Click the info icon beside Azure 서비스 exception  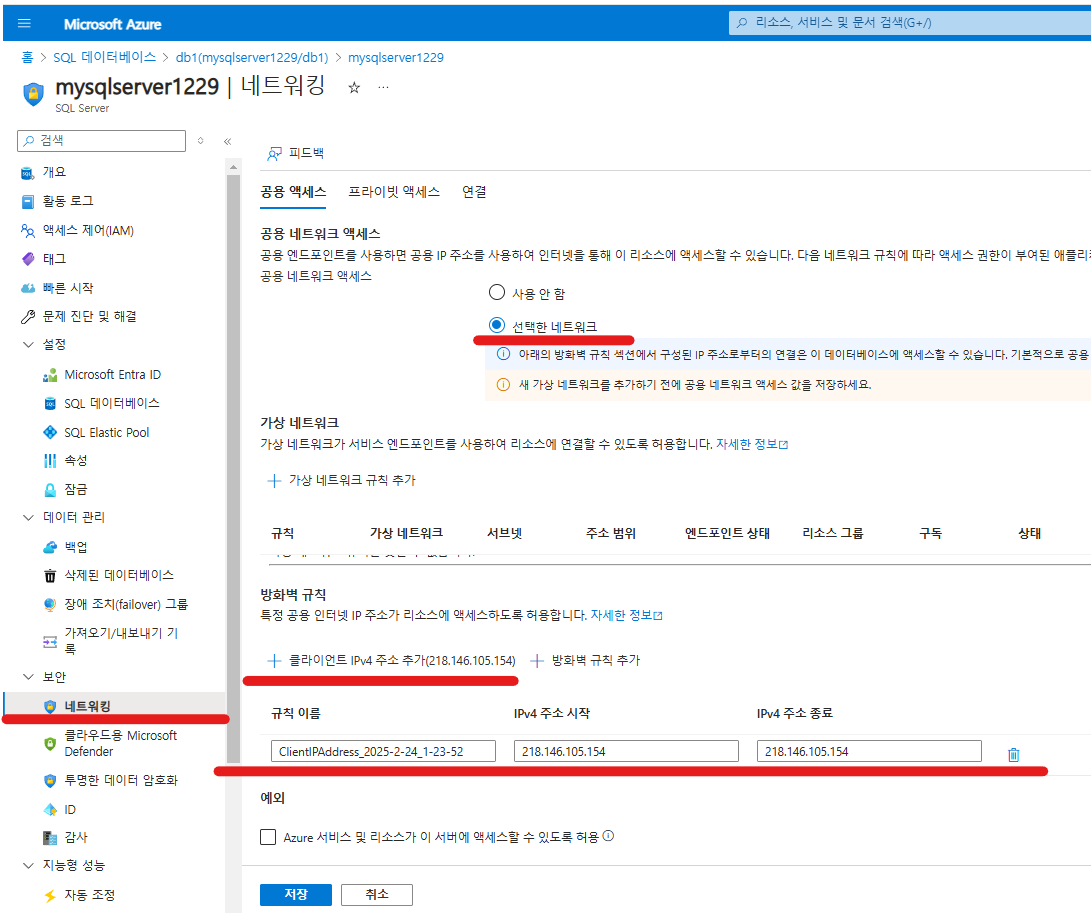[x=608, y=836]
